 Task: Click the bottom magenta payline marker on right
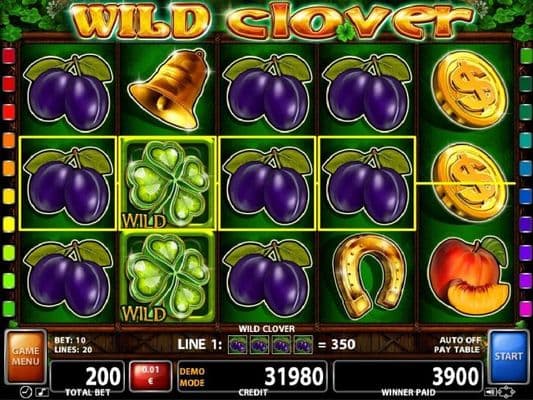526,309
